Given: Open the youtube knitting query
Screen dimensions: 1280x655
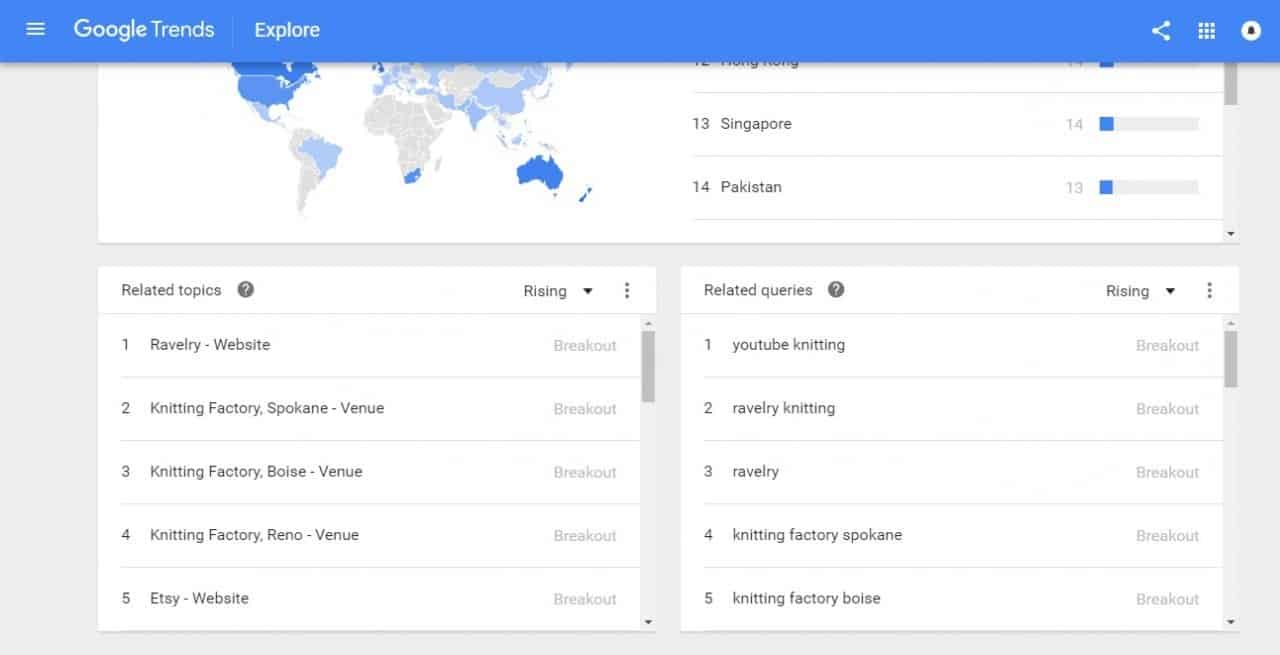Looking at the screenshot, I should (x=788, y=345).
